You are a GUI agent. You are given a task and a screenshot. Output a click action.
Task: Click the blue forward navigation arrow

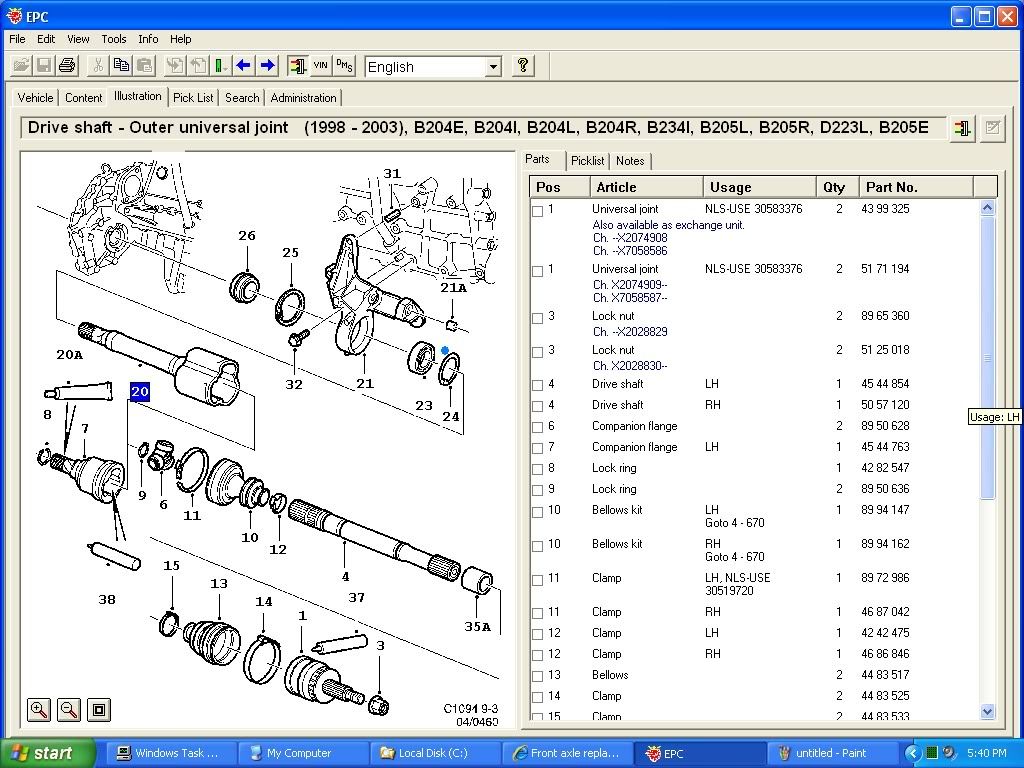click(x=267, y=65)
